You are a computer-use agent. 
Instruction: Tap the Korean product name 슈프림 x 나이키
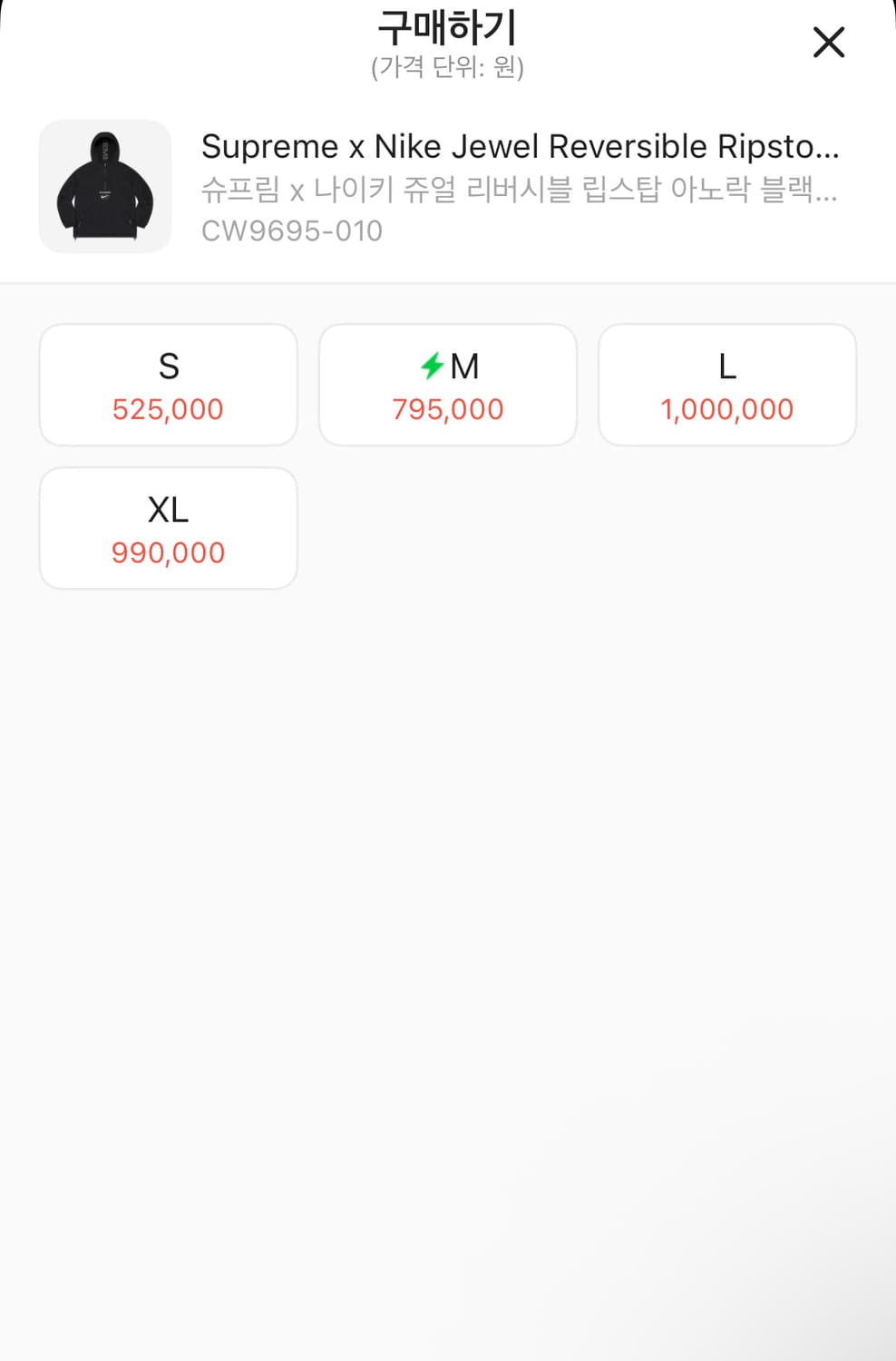click(x=518, y=189)
